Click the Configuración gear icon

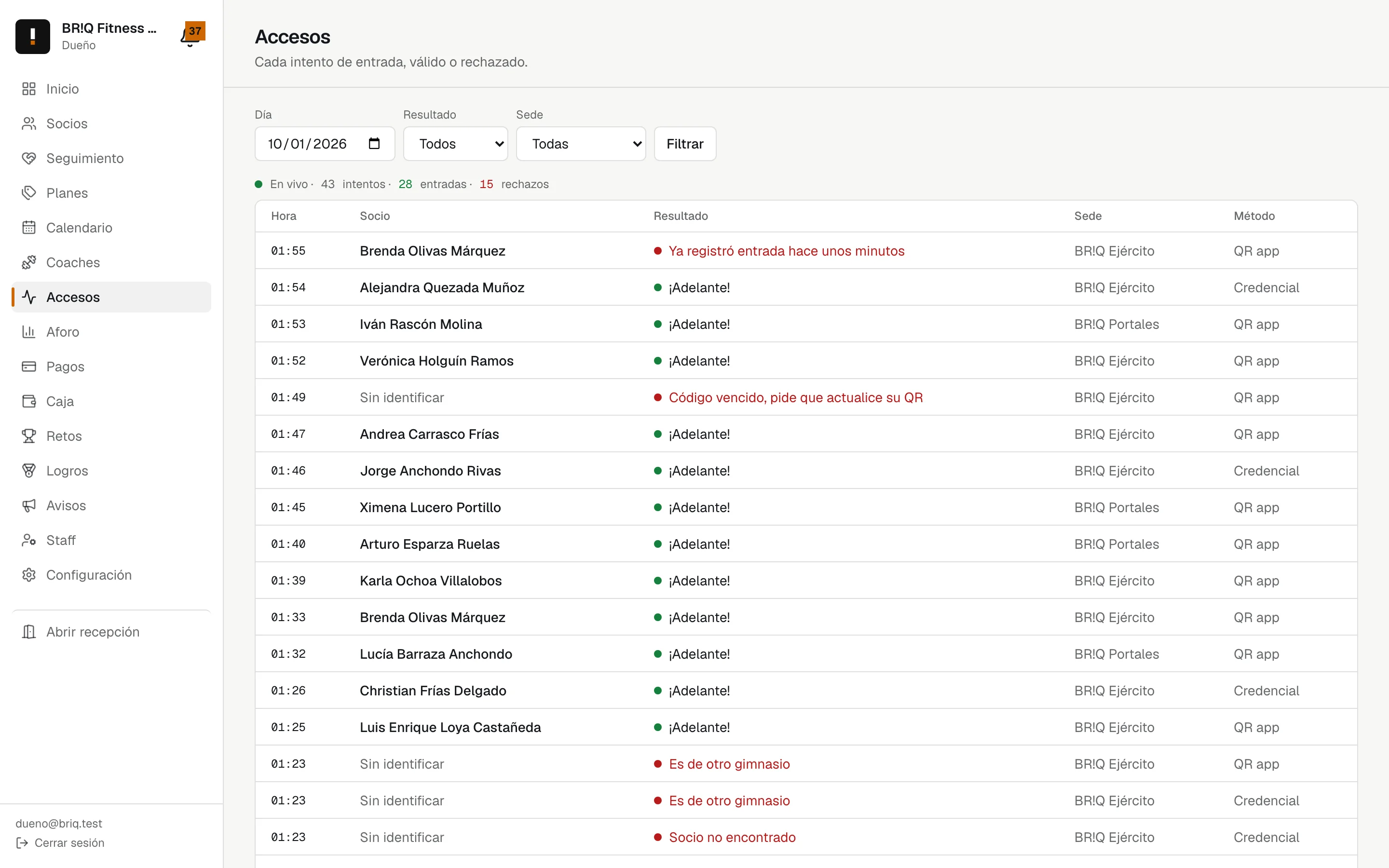click(x=29, y=575)
